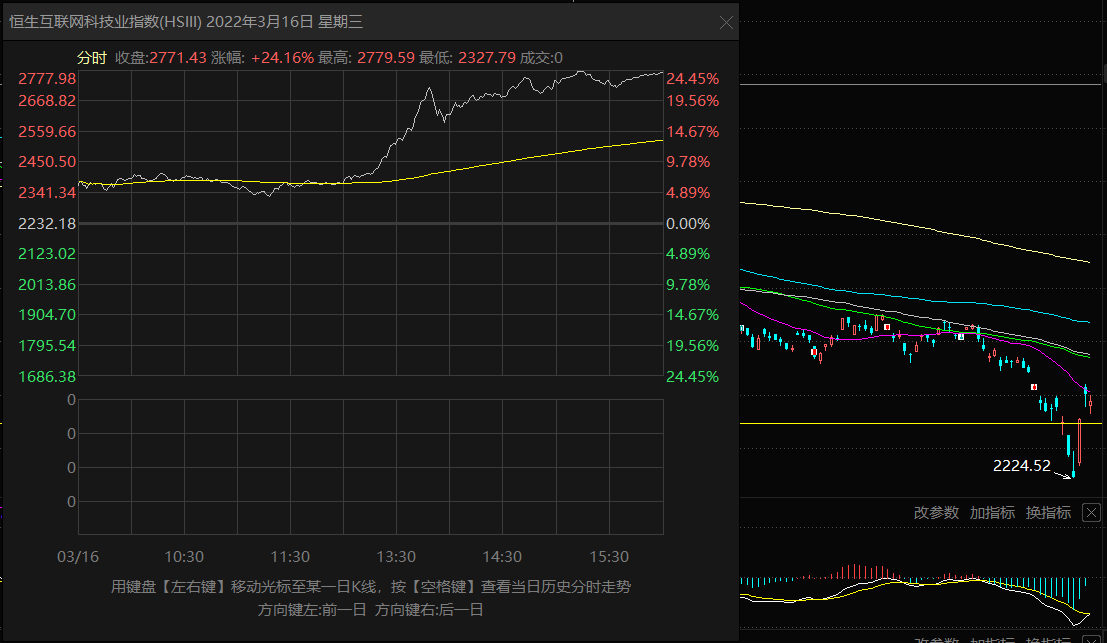The height and width of the screenshot is (643, 1107).
Task: Click the 2559.66 price axis label
Action: 47,132
